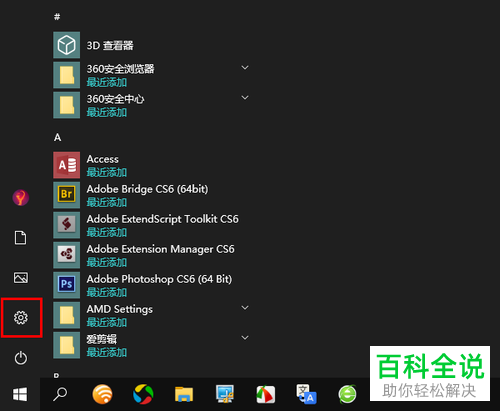500x411 pixels.
Task: Click the # section letter header
Action: point(57,17)
